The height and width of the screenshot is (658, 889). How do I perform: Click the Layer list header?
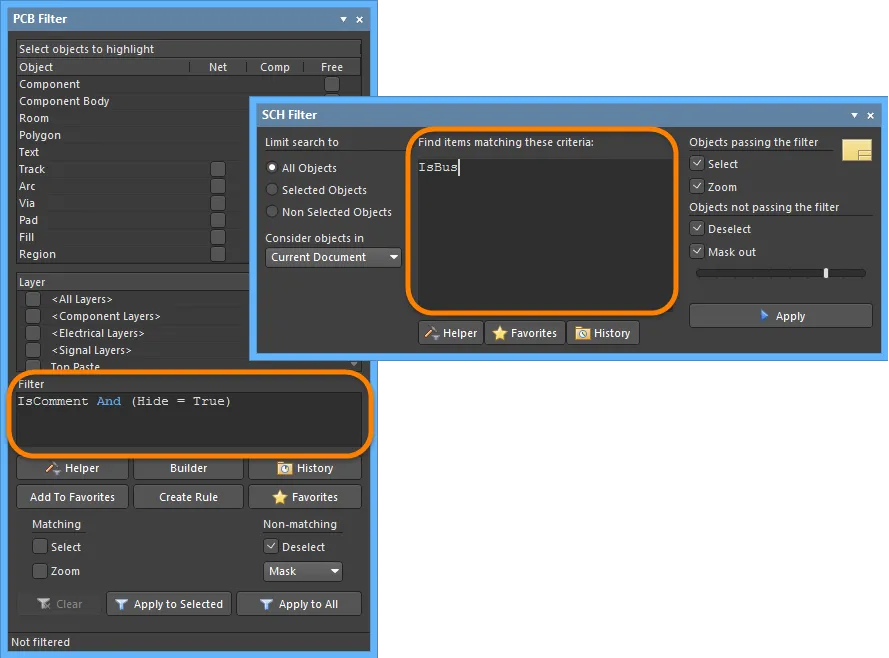coord(133,282)
